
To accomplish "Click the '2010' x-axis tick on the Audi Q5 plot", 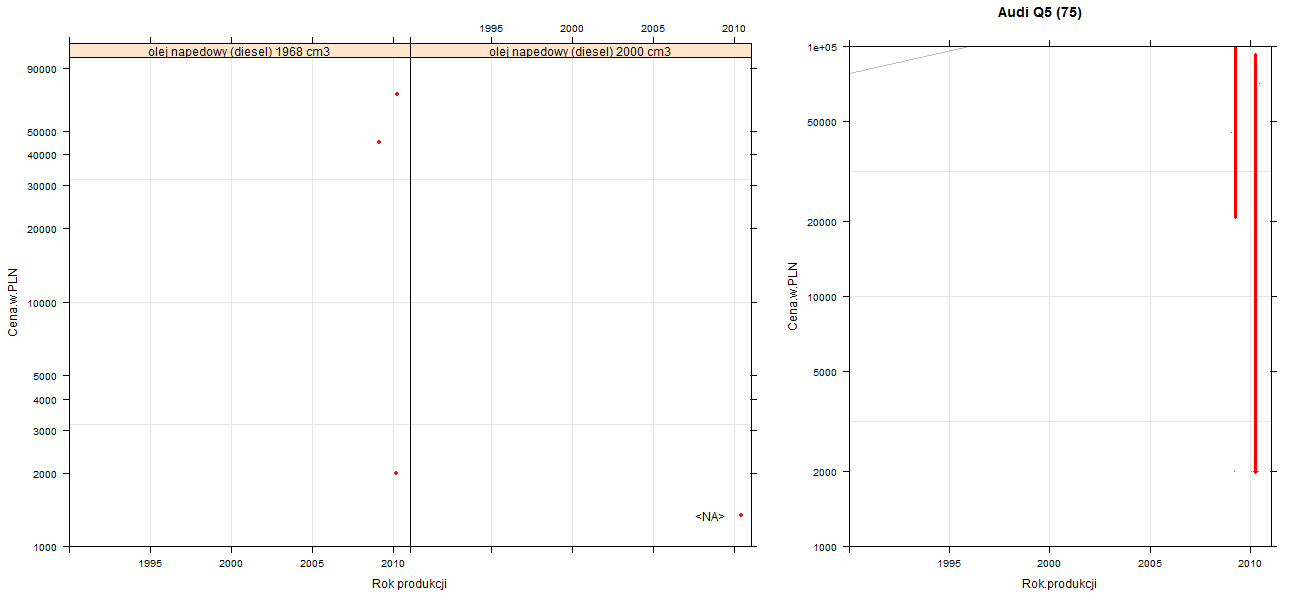I will click(1250, 564).
